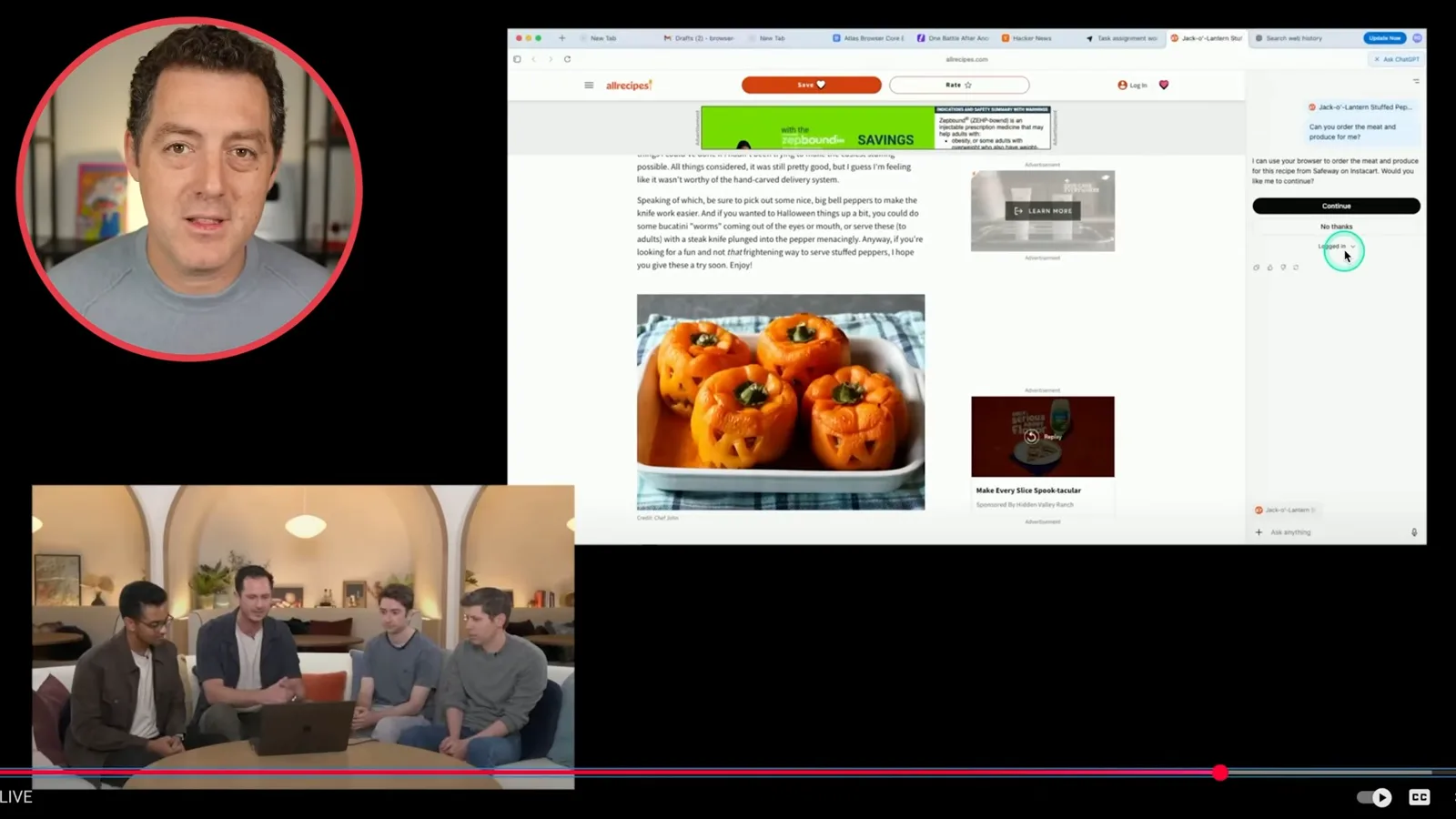The width and height of the screenshot is (1456, 819).
Task: Toggle the browser sidebar icon
Action: coord(517,59)
